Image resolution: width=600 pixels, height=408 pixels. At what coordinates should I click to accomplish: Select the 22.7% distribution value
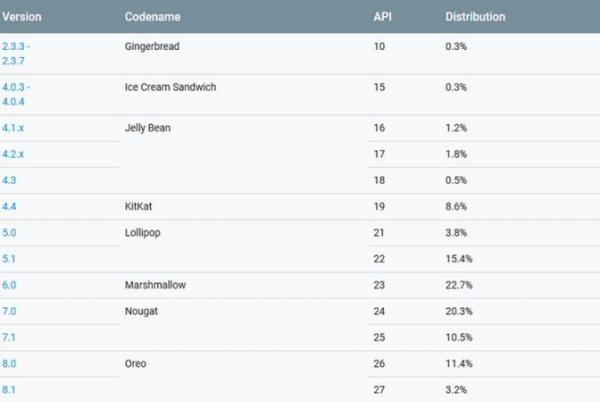(459, 284)
